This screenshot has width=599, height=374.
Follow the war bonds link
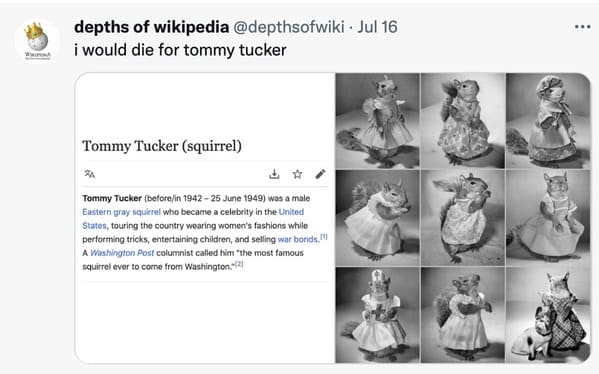298,240
